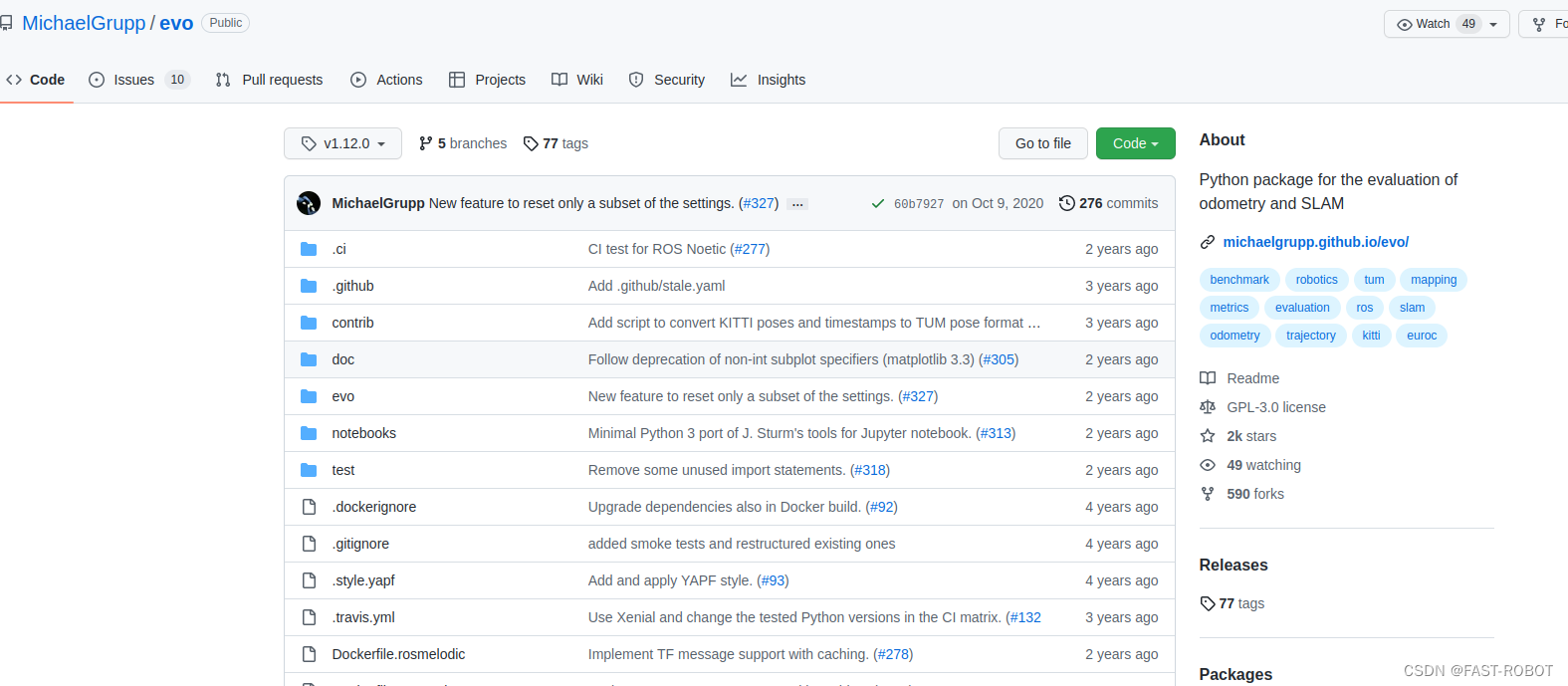Open the Watch options dropdown arrow

(x=1493, y=24)
